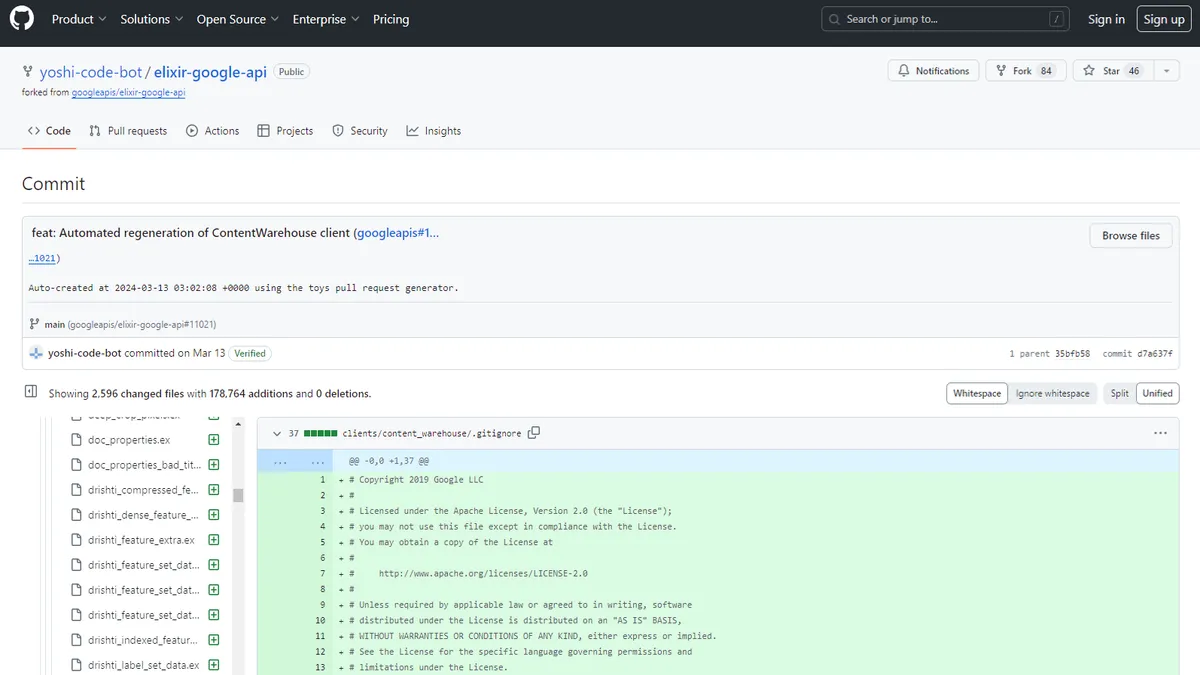Select the Whitespace option
The width and height of the screenshot is (1200, 675).
click(977, 394)
